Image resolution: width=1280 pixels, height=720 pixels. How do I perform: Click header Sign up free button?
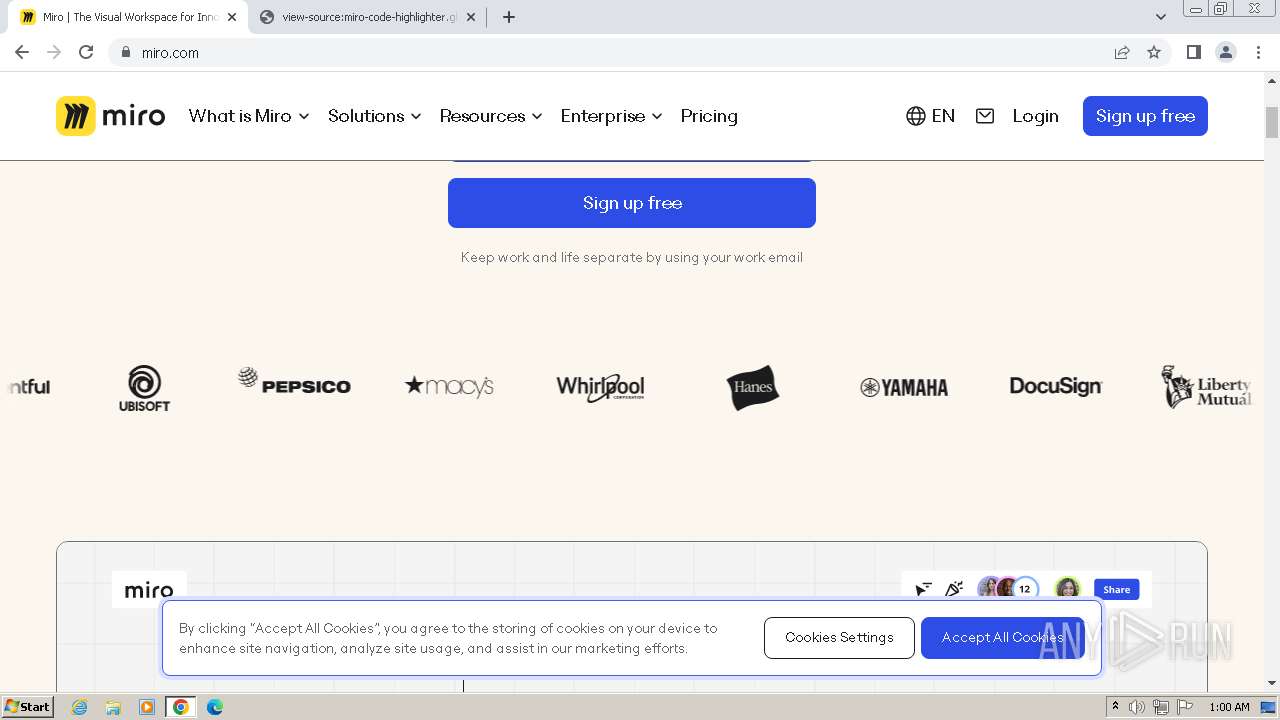(1145, 116)
